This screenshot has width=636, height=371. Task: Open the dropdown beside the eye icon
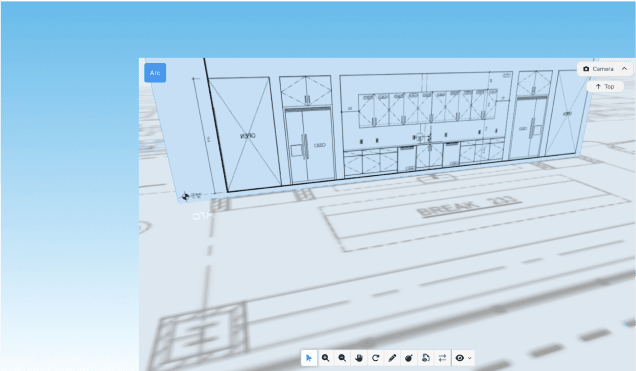click(470, 358)
